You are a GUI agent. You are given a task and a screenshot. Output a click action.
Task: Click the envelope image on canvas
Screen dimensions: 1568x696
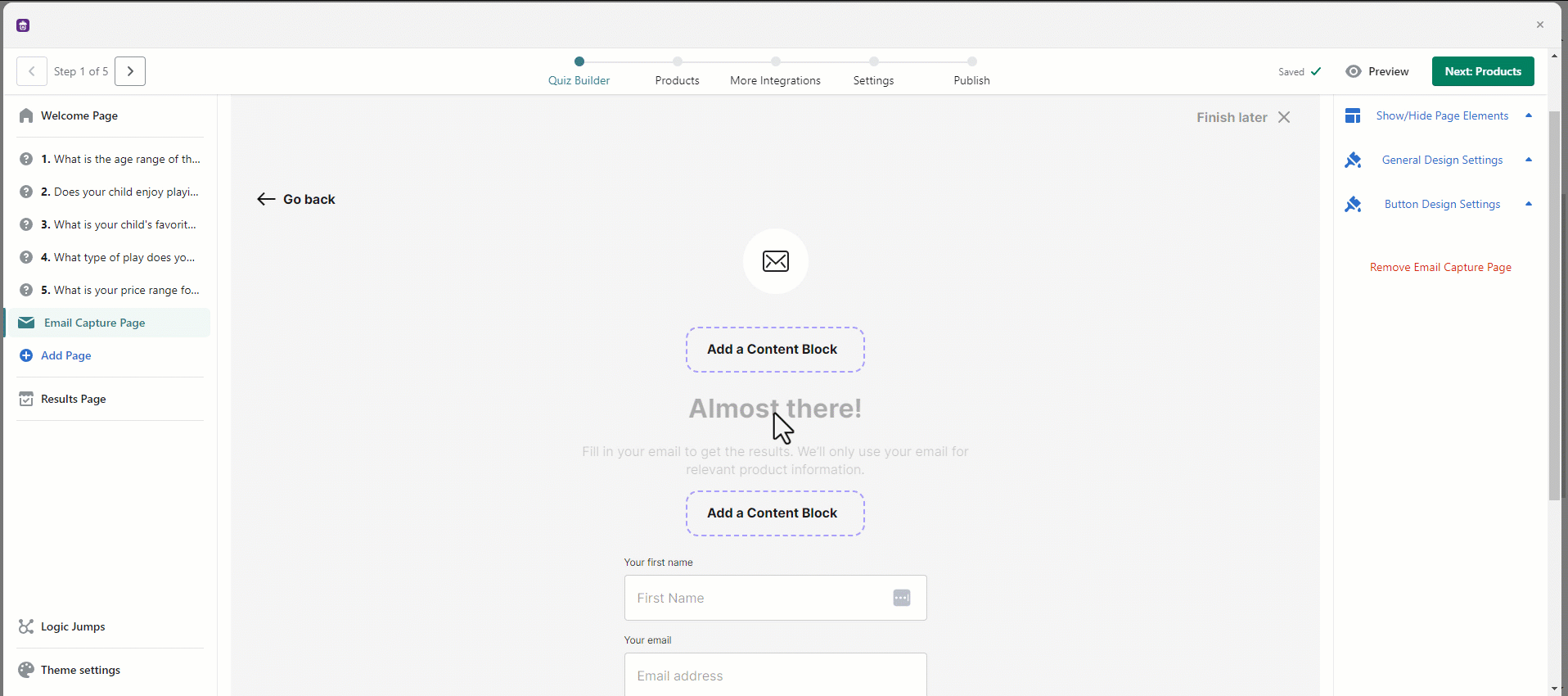[776, 261]
